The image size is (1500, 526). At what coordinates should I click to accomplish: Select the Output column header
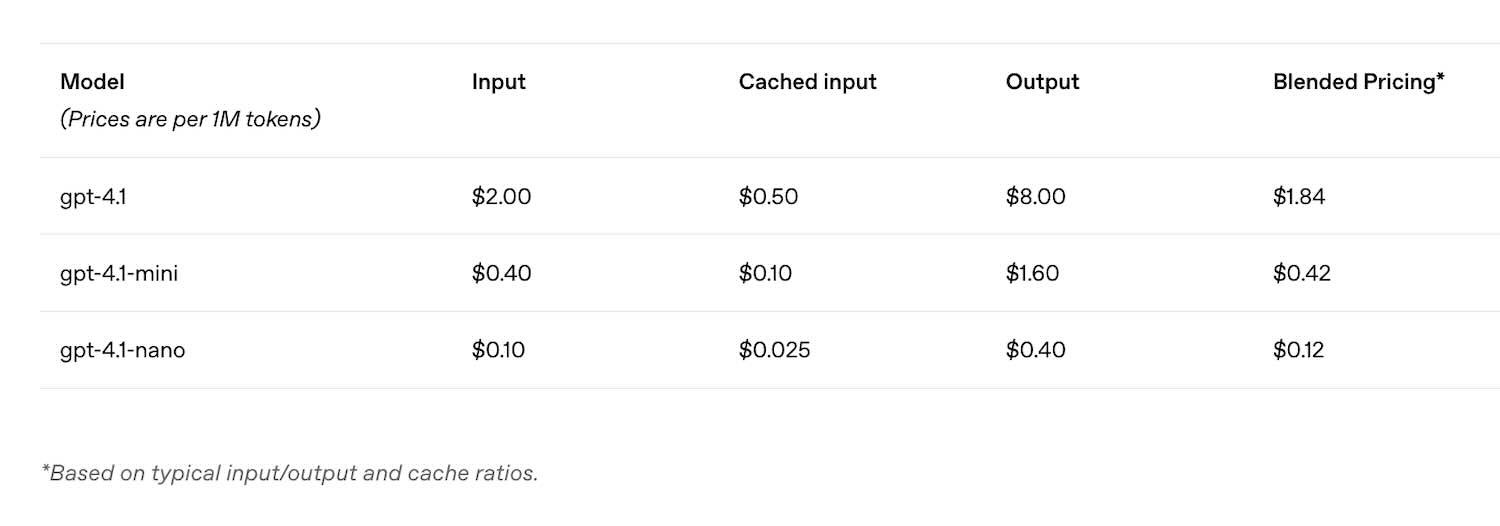coord(1042,82)
